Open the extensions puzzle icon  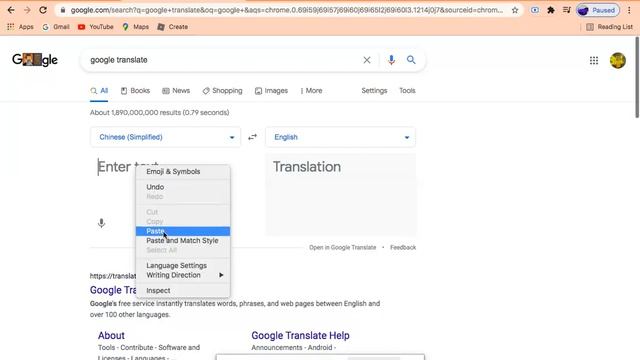[x=551, y=10]
